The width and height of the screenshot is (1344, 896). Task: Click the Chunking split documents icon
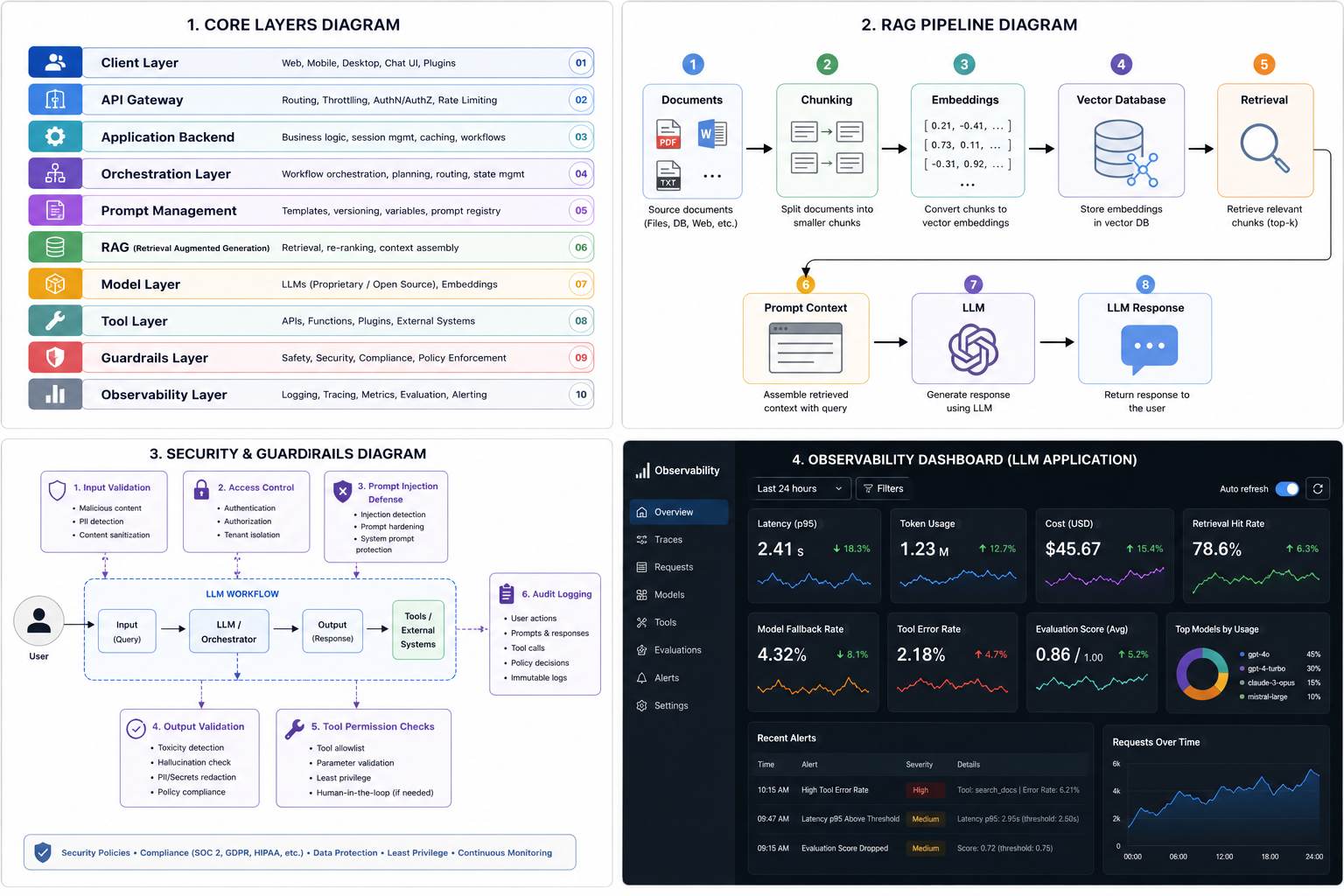pyautogui.click(x=827, y=148)
